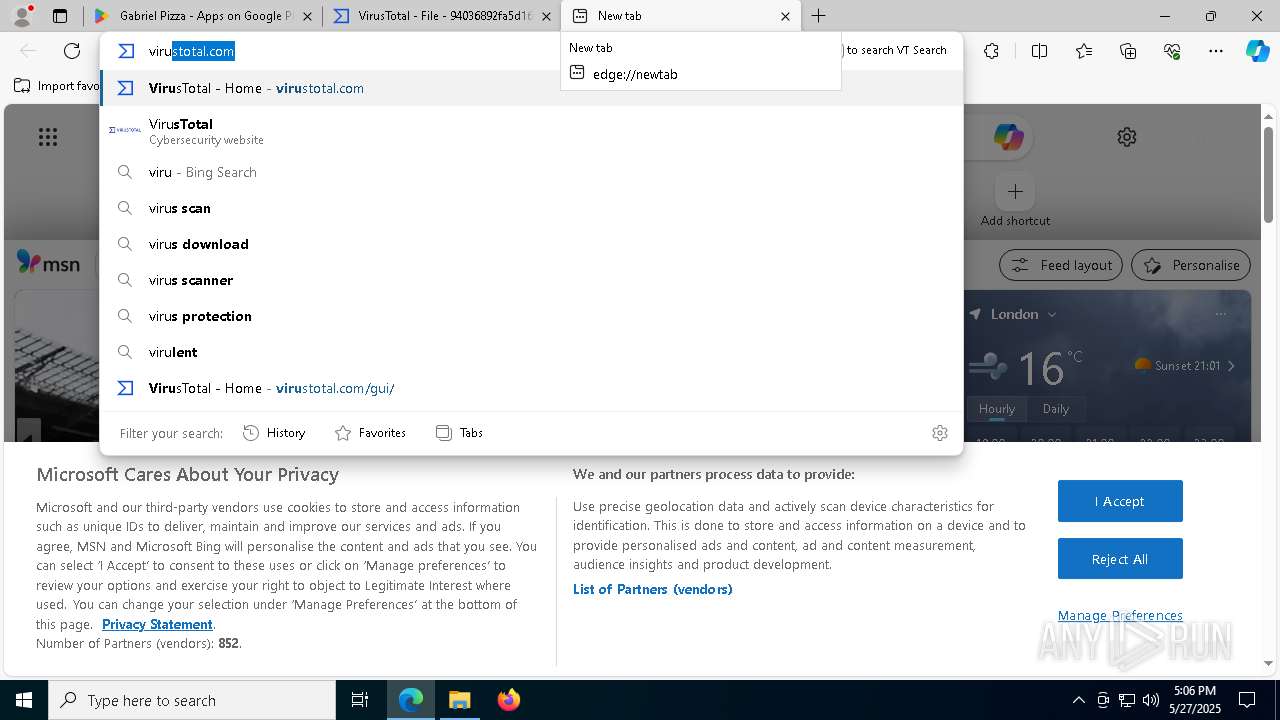Screen dimensions: 1280x720
Task: Open a new browser tab with plus button
Action: click(819, 16)
